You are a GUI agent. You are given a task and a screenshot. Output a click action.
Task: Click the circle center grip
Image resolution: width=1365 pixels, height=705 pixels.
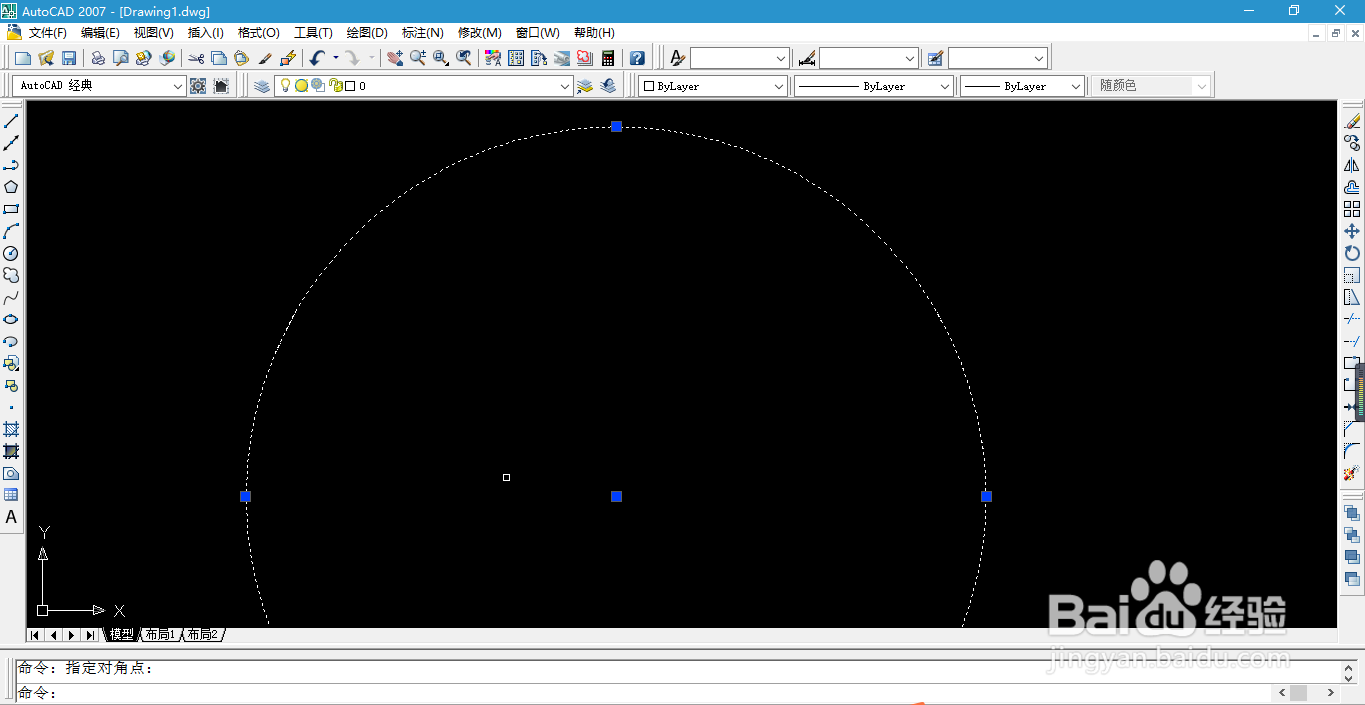click(x=616, y=496)
